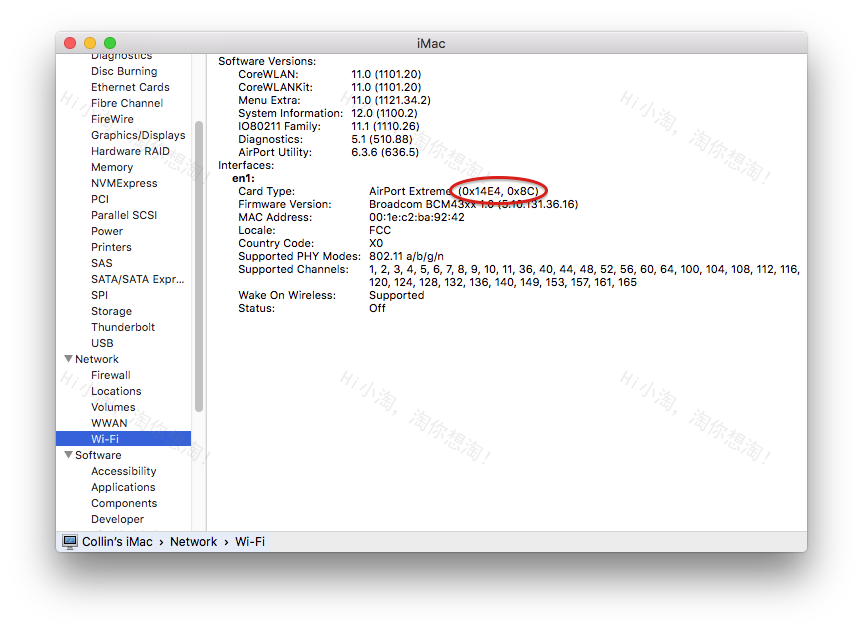Image resolution: width=863 pixels, height=632 pixels.
Task: Open the Applications software list
Action: pyautogui.click(x=123, y=487)
